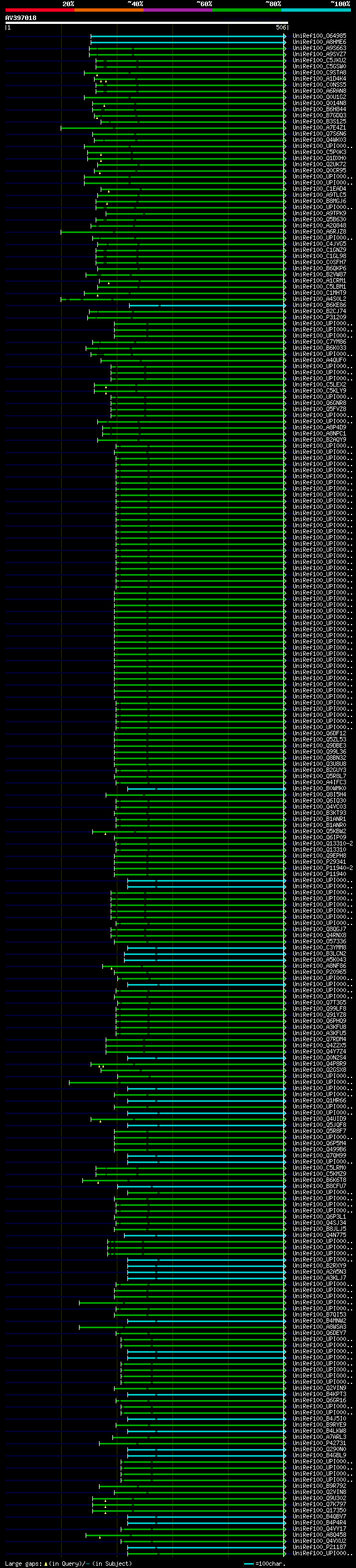This screenshot has width=356, height=1568.
Task: Select hit label UniRef100_B0WMK0
Action: [319, 788]
